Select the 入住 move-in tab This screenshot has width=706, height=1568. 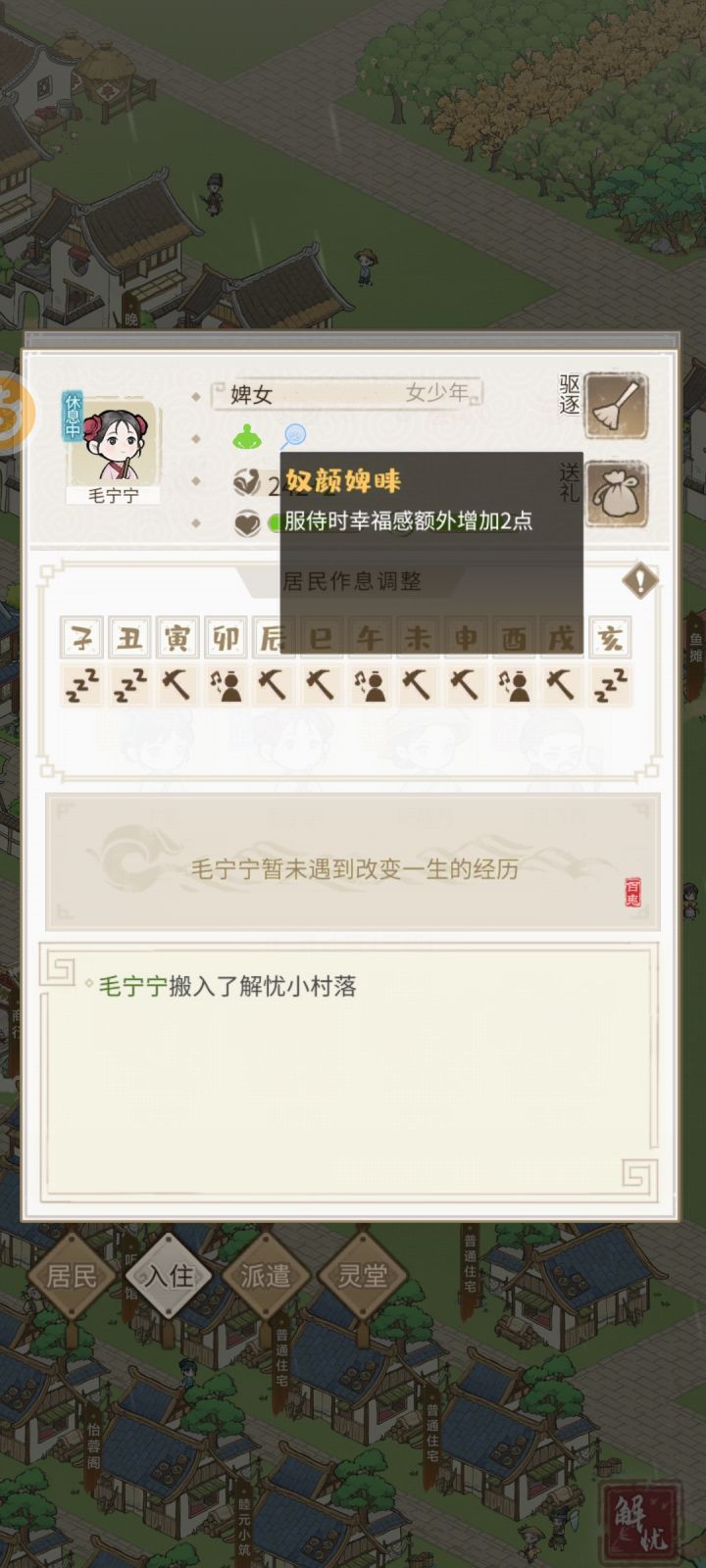tap(169, 1276)
